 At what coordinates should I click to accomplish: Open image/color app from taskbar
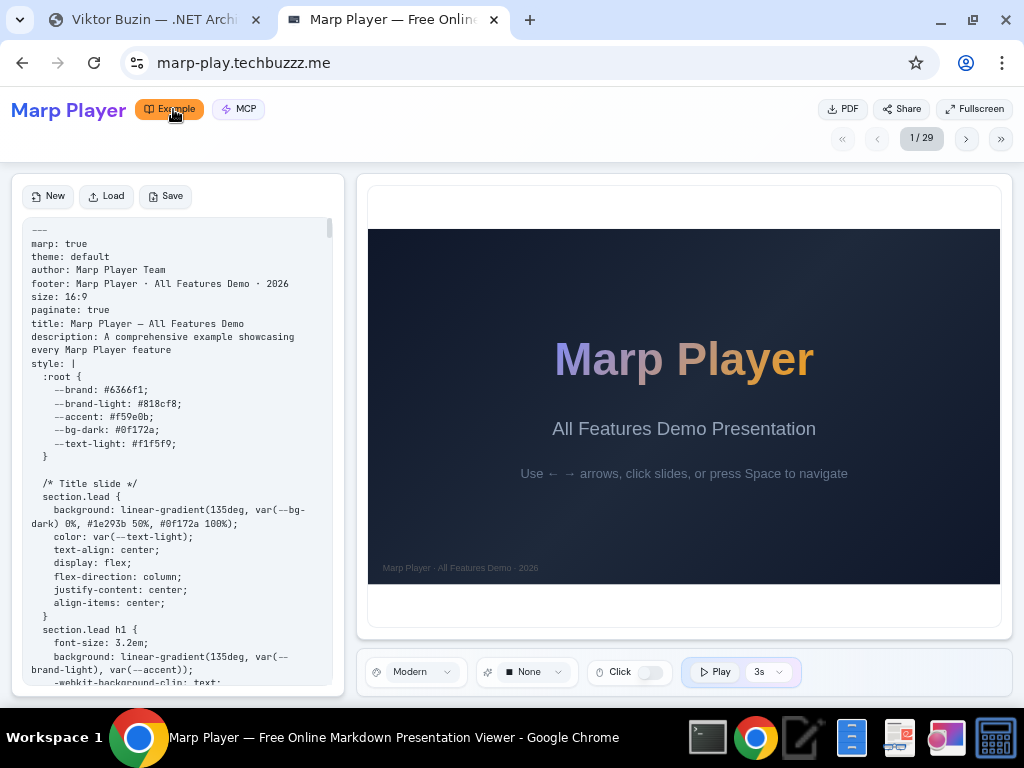tap(947, 738)
